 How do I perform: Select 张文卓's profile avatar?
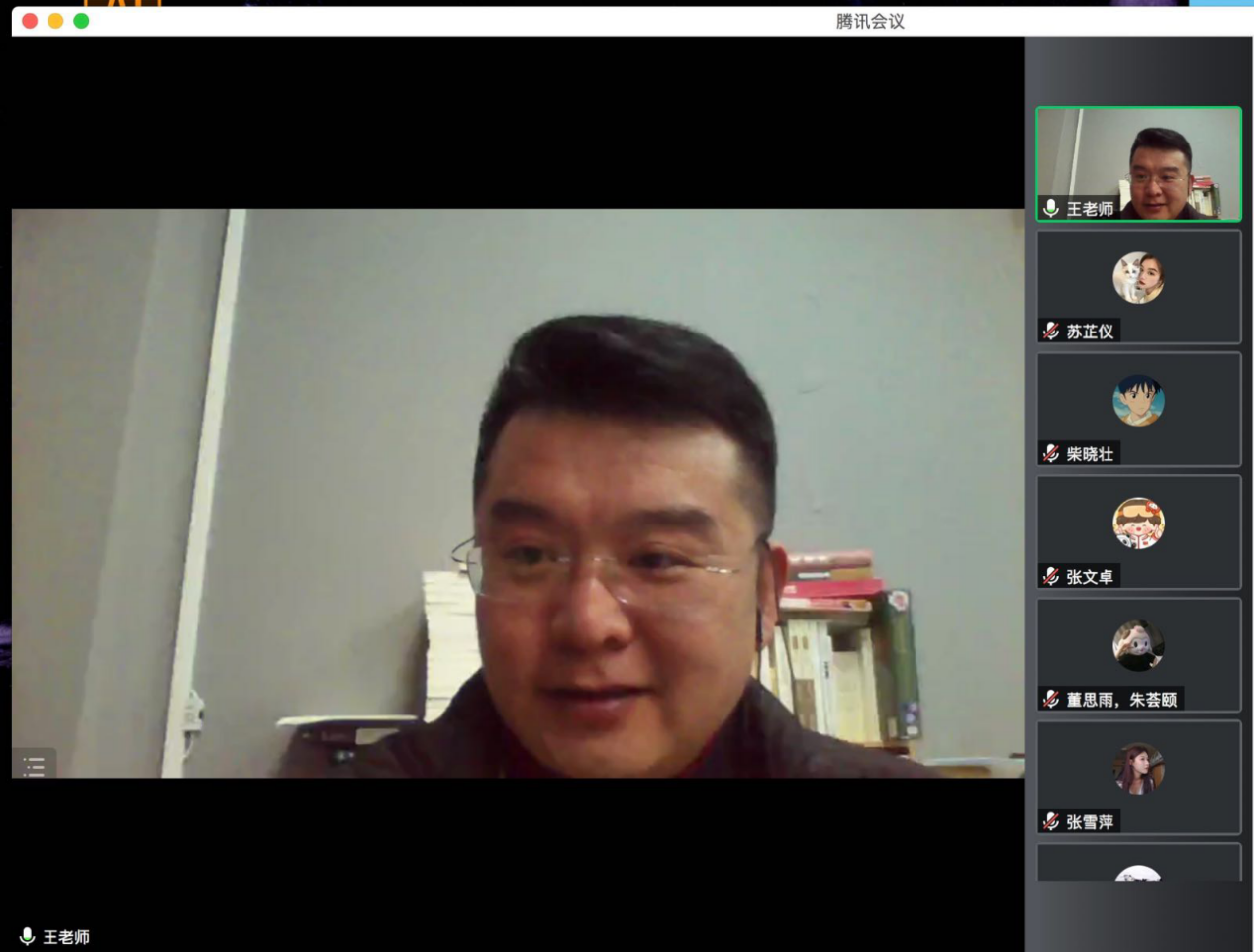(1138, 523)
